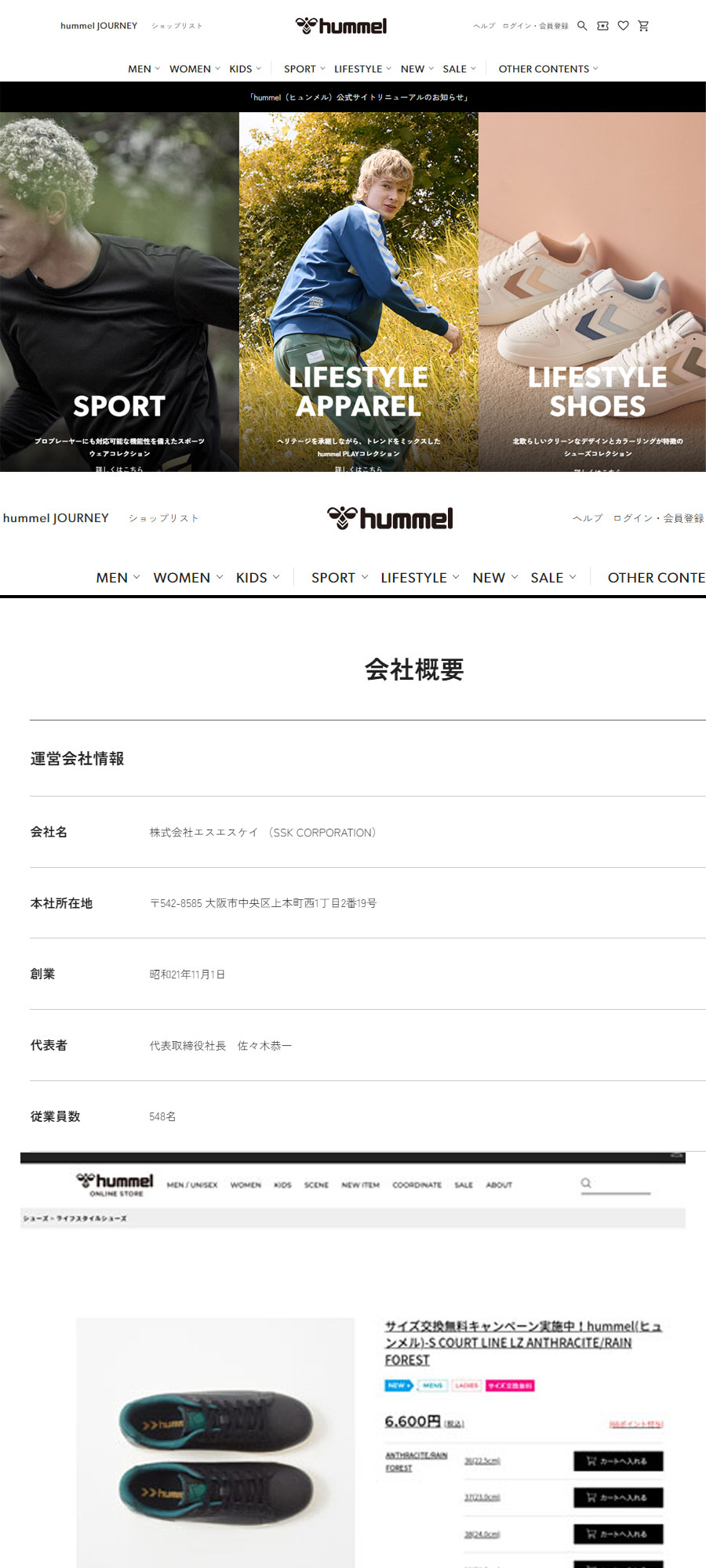Expand the SPORT menu on the 会社概要 page

(x=340, y=578)
